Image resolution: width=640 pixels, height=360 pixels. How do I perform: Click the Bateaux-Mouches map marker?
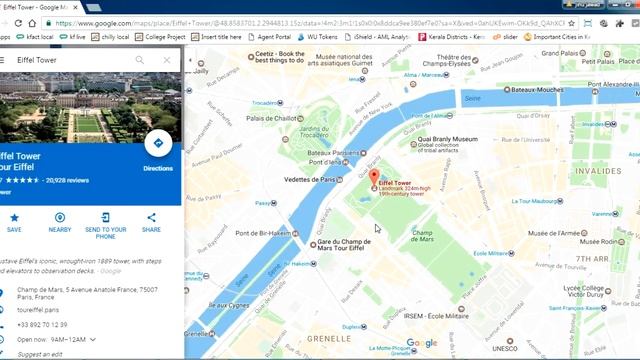(507, 89)
